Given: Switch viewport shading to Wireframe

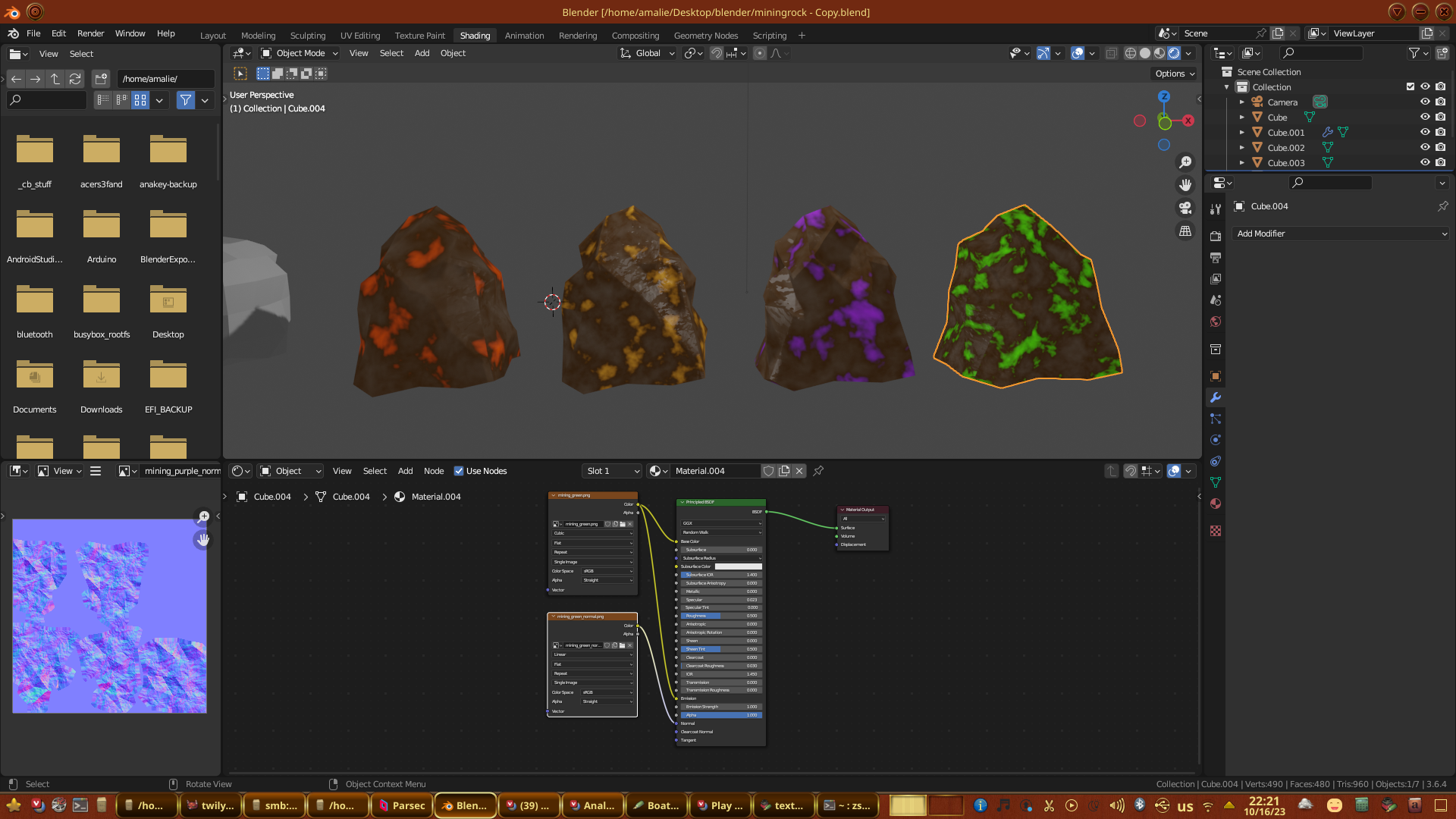Looking at the screenshot, I should (x=1130, y=53).
